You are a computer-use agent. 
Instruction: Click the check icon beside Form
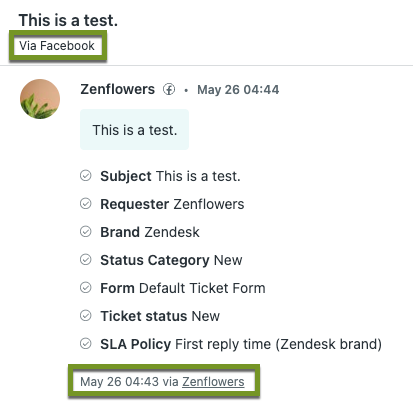click(86, 287)
